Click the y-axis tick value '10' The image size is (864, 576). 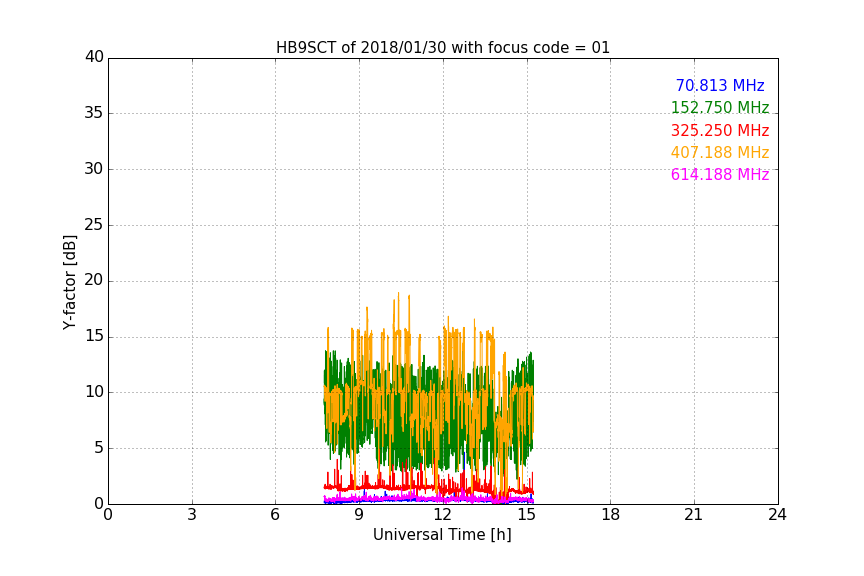click(x=94, y=392)
